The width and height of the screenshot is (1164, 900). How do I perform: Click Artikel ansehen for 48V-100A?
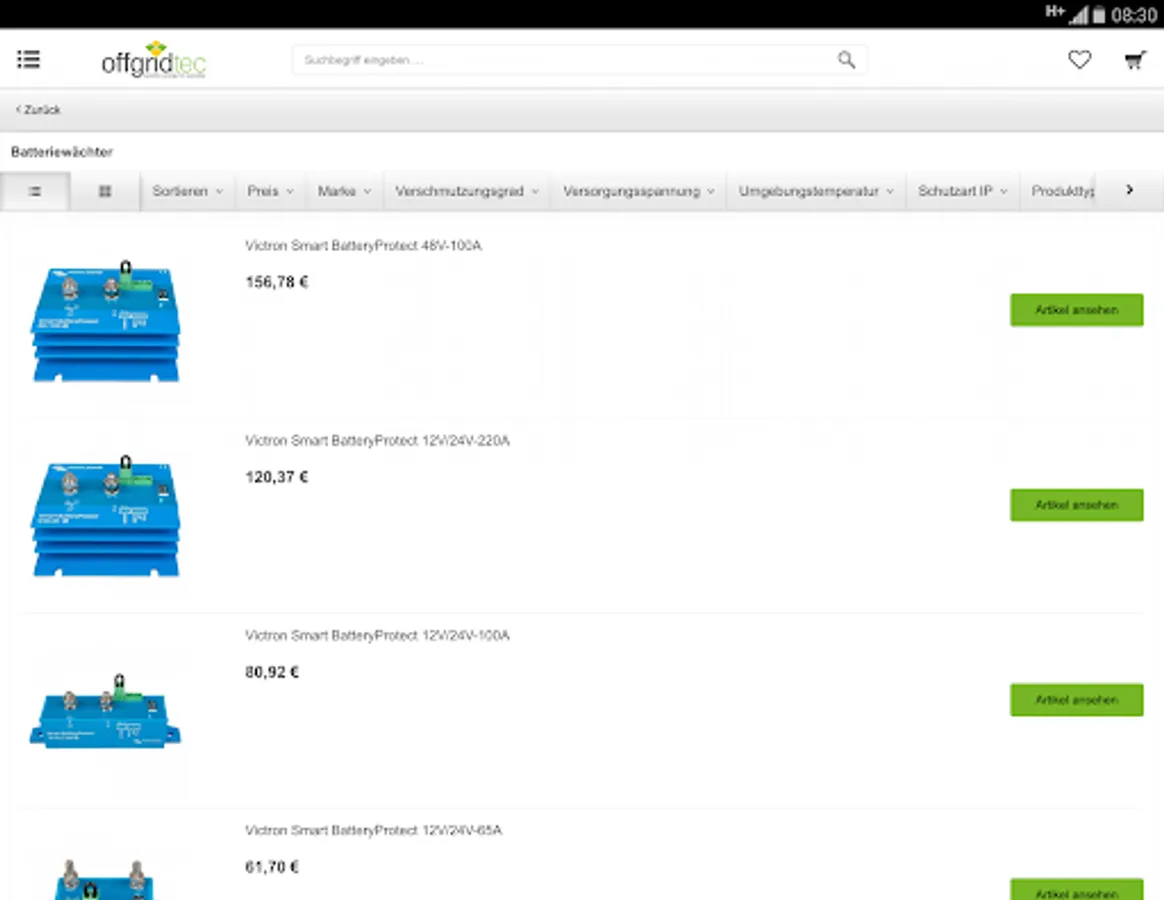click(1076, 310)
